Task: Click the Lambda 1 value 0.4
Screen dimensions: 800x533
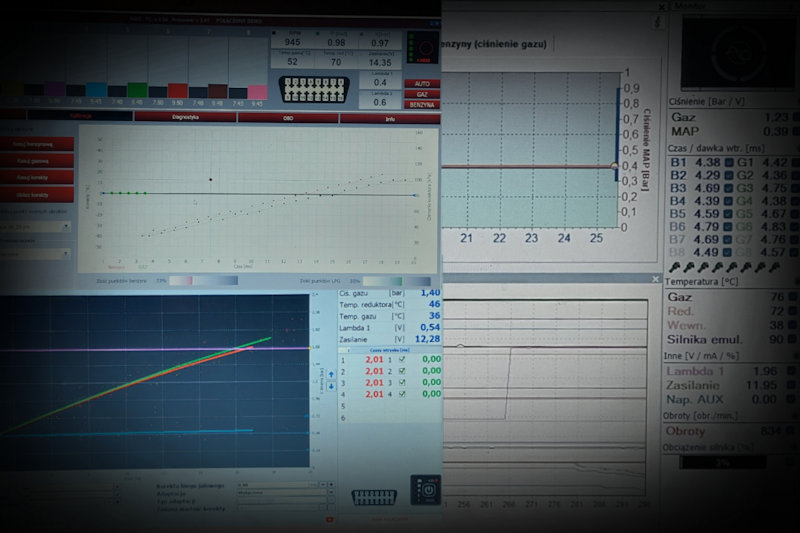Action: click(x=380, y=83)
